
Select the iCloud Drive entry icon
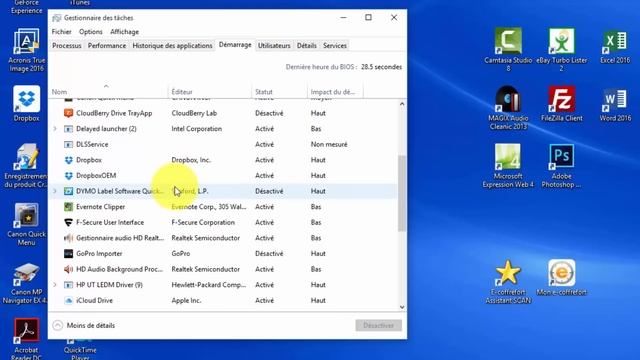pyautogui.click(x=69, y=300)
